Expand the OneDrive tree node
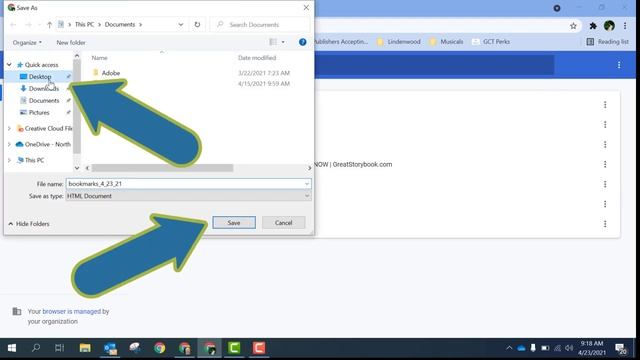The width and height of the screenshot is (640, 360). tap(9, 144)
